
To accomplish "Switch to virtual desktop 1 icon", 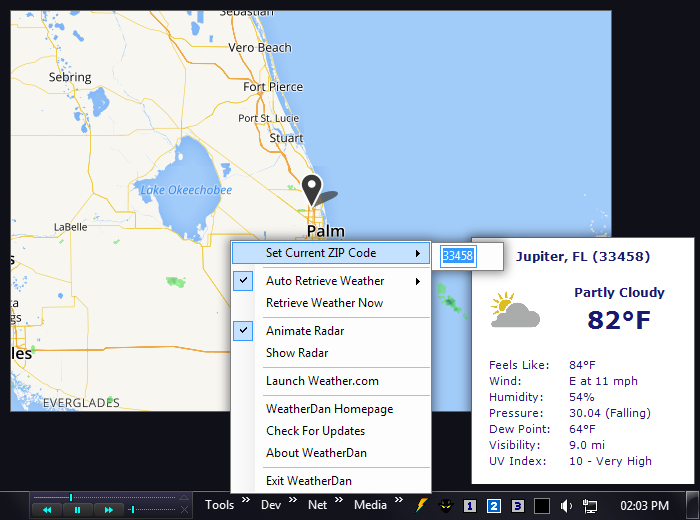I will pos(470,506).
